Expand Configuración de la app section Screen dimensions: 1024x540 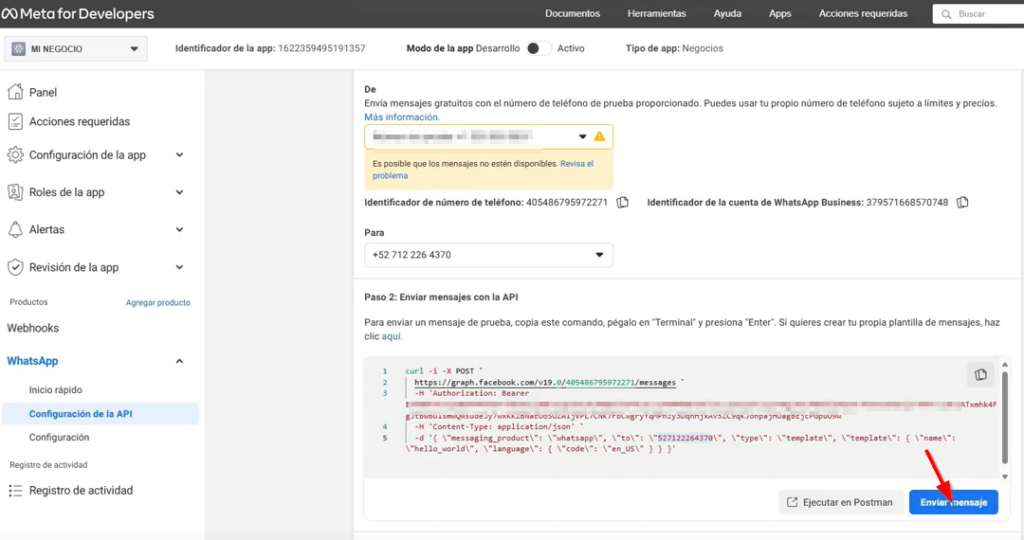(x=180, y=155)
